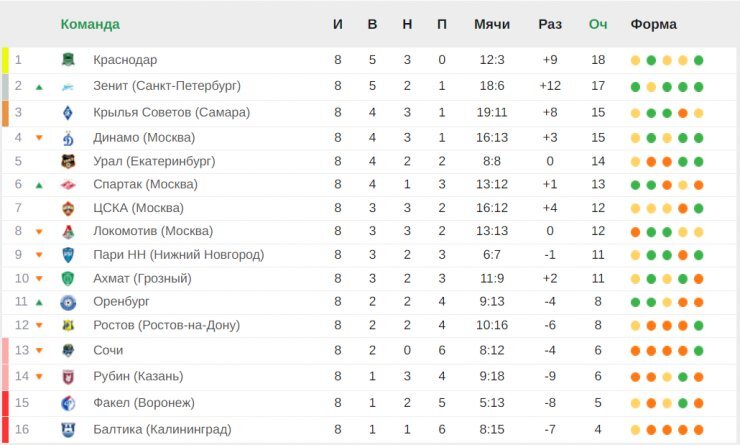This screenshot has width=740, height=445.
Task: Click the Krasnodar club crest icon
Action: tap(68, 59)
